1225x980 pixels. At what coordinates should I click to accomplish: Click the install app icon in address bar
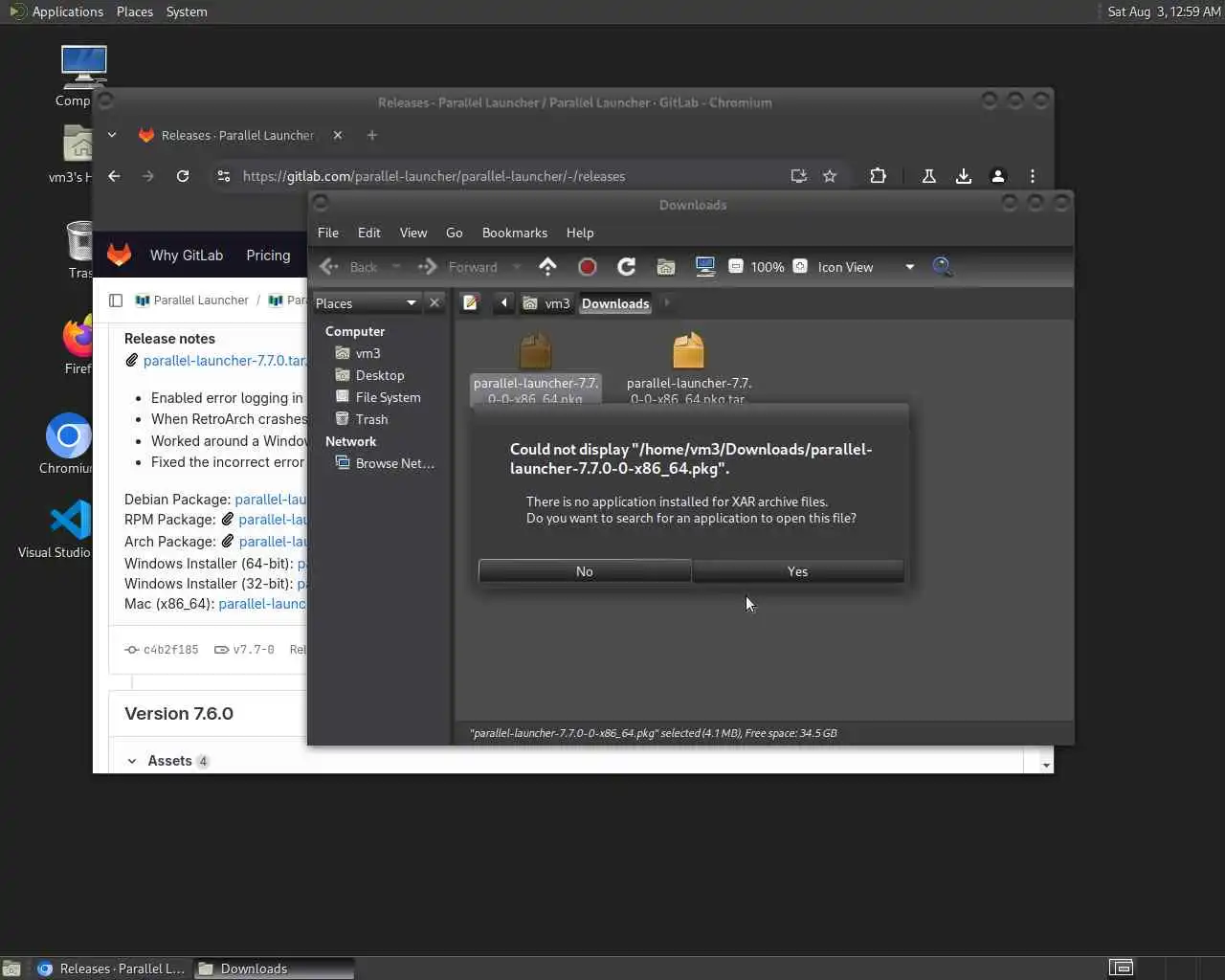click(798, 176)
